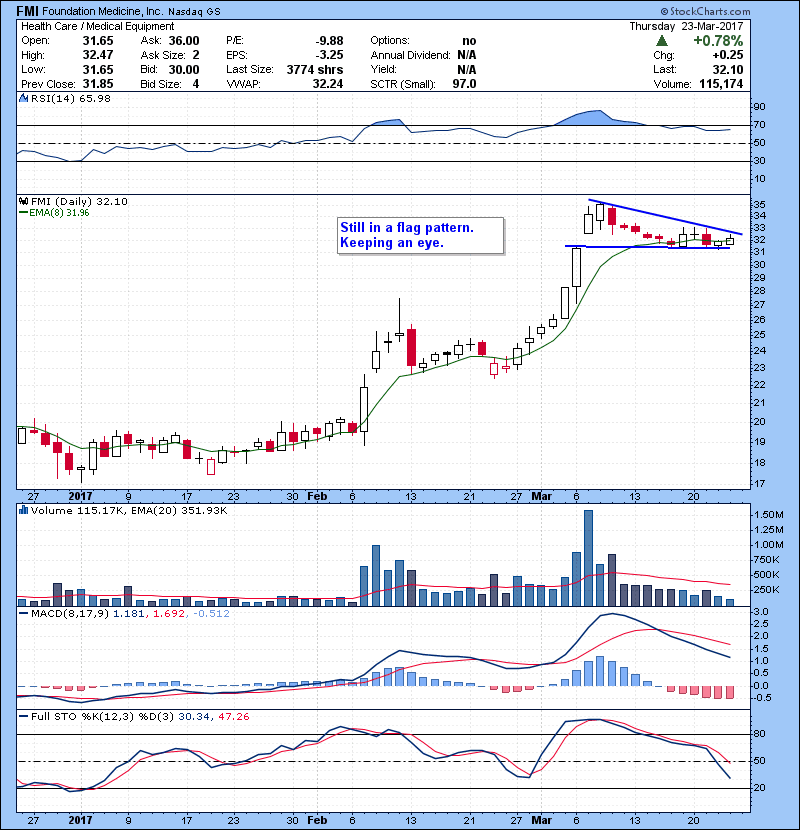Viewport: 800px width, 830px height.
Task: Click the green EMA(8) legend line marker
Action: point(23,213)
